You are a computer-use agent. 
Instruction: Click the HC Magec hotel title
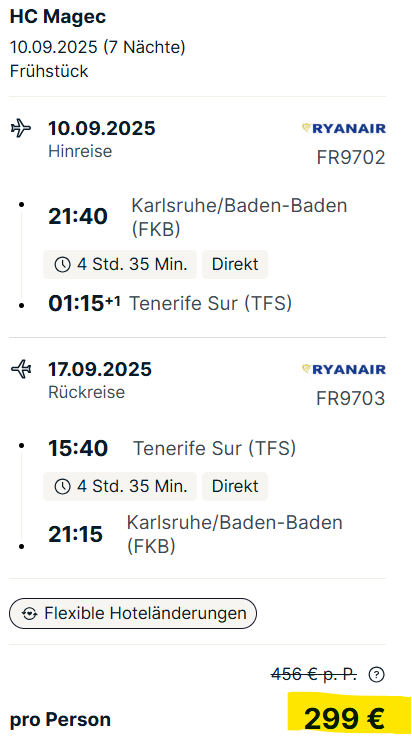point(58,17)
